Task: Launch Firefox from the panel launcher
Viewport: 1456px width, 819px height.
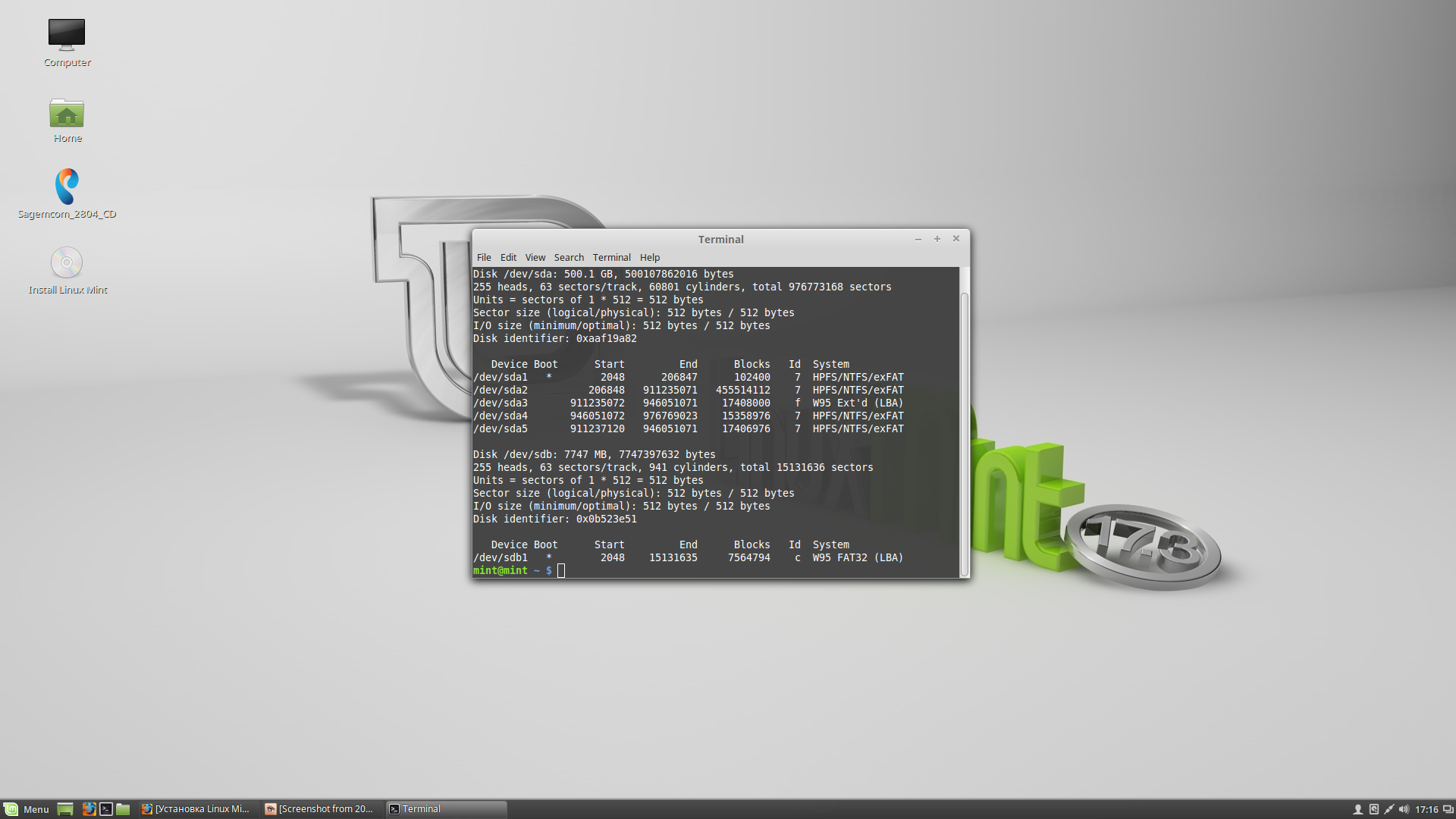Action: (x=89, y=809)
